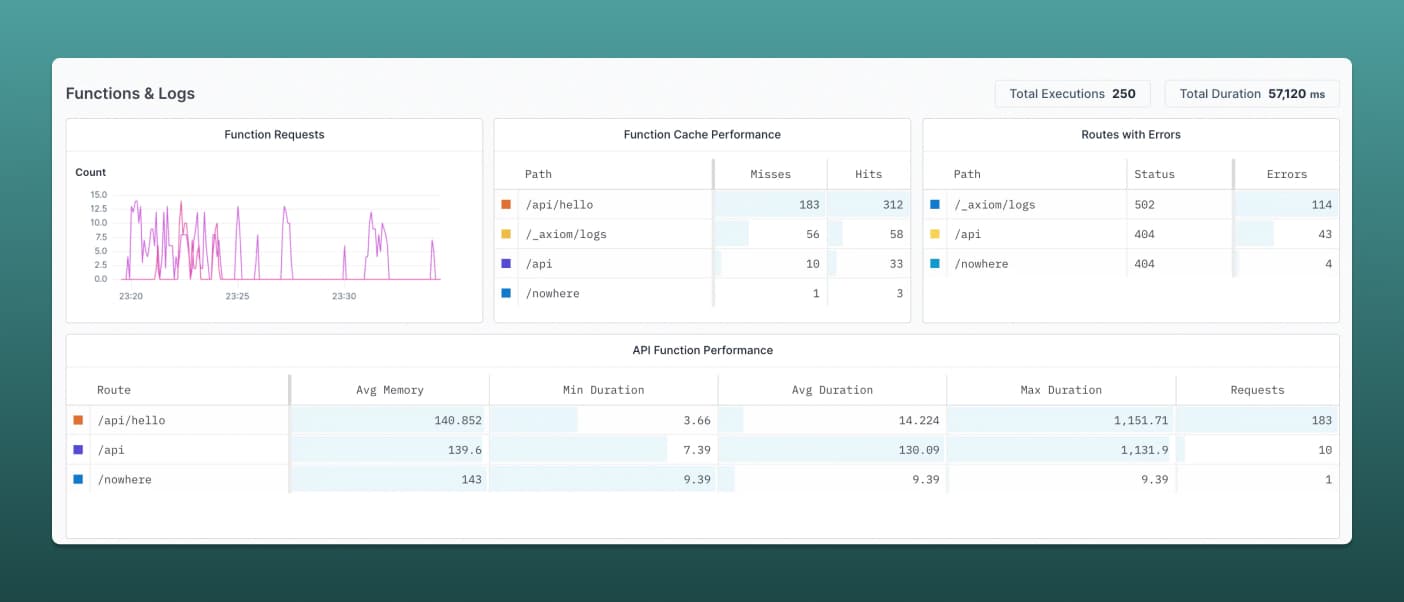The height and width of the screenshot is (602, 1404).
Task: Click the 23:20 time label on chart
Action: pyautogui.click(x=130, y=296)
